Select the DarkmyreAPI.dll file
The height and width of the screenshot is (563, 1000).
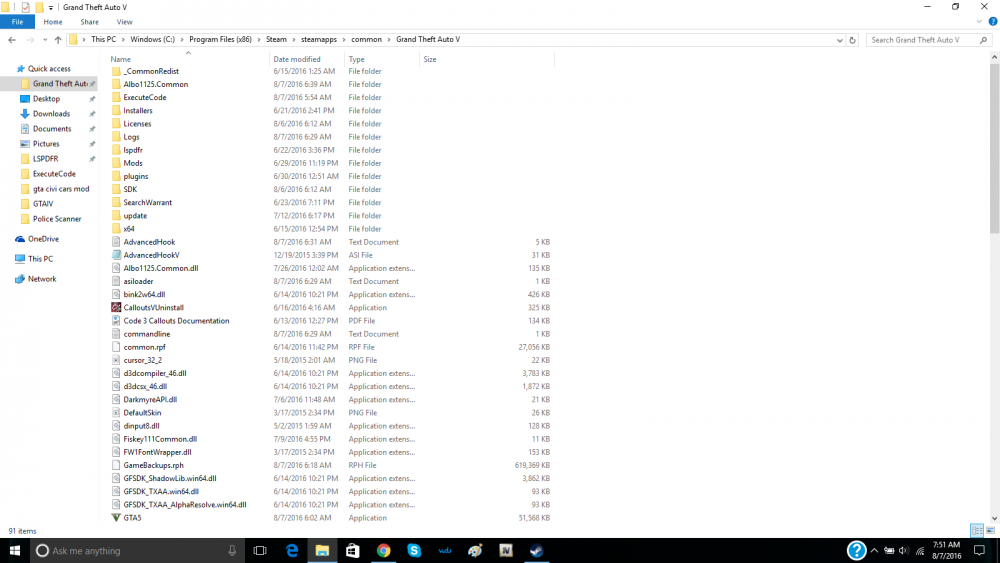pos(150,400)
